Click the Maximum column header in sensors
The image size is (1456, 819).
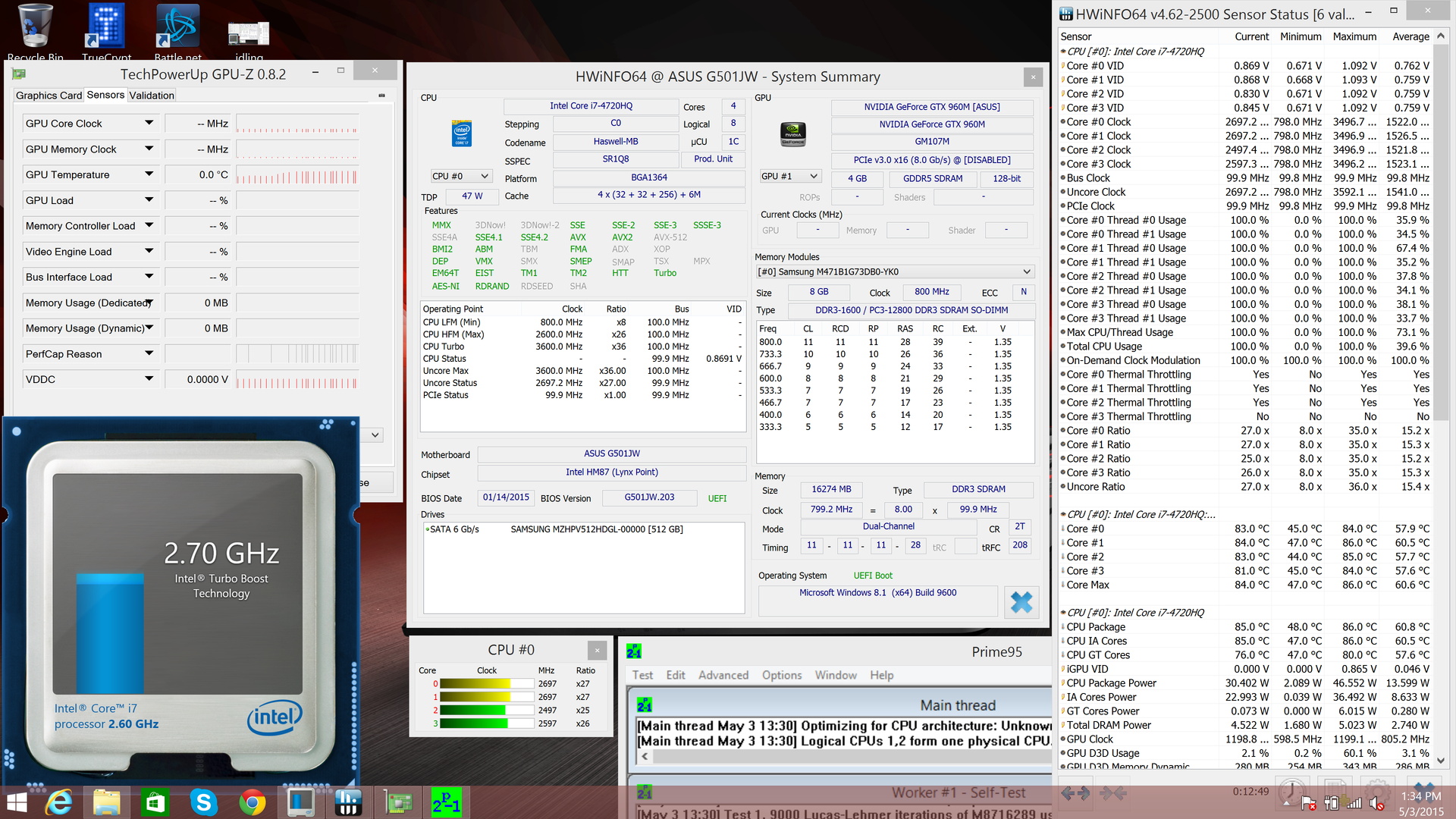click(1354, 36)
